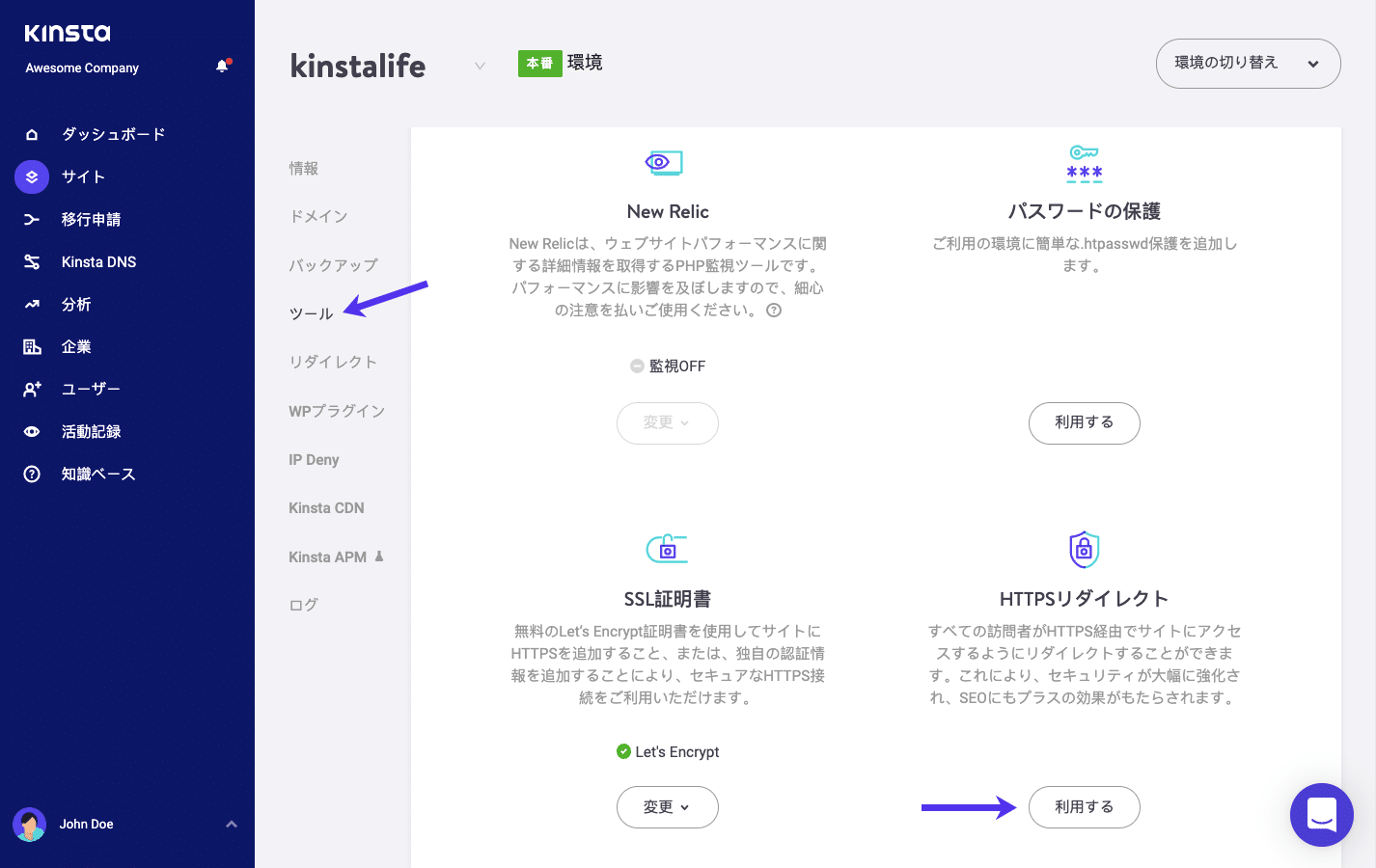1376x868 pixels.
Task: Click the 分析 (Analytics) sidebar icon
Action: [30, 304]
